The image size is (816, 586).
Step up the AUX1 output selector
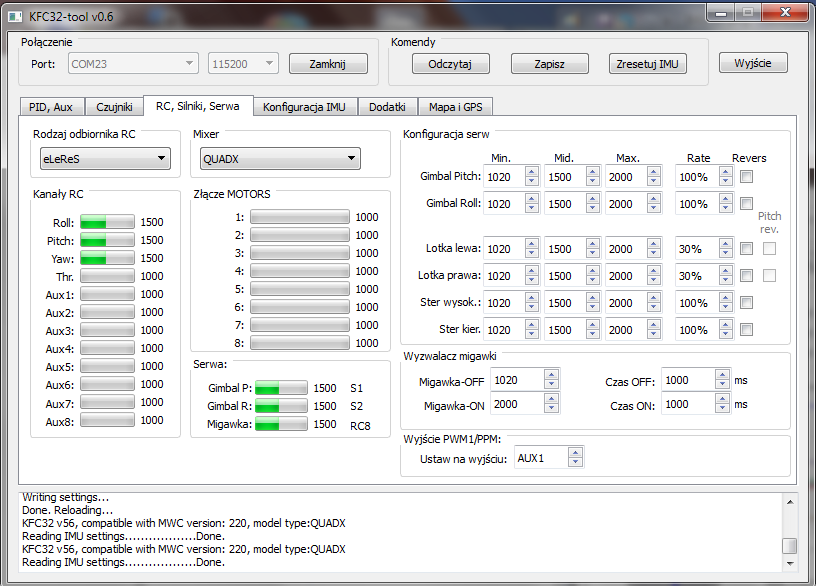[x=574, y=453]
